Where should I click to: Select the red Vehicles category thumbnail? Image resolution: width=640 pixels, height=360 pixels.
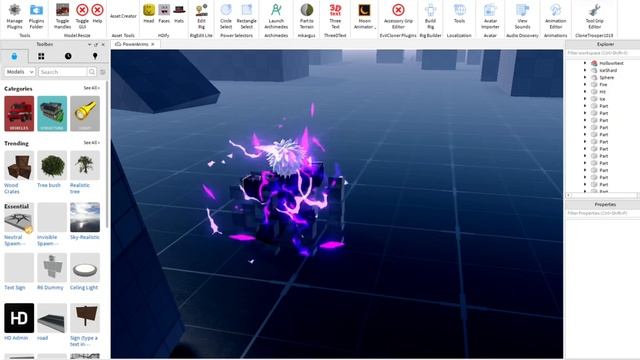(x=19, y=113)
